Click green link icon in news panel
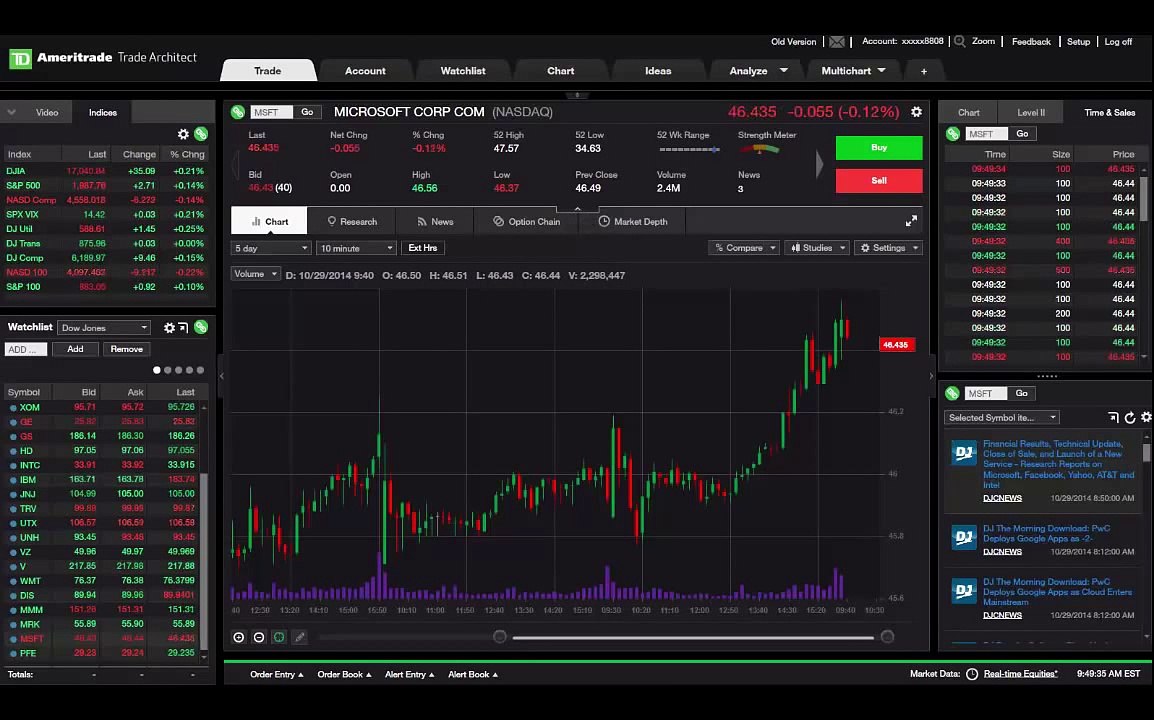This screenshot has height=720, width=1154. click(952, 393)
